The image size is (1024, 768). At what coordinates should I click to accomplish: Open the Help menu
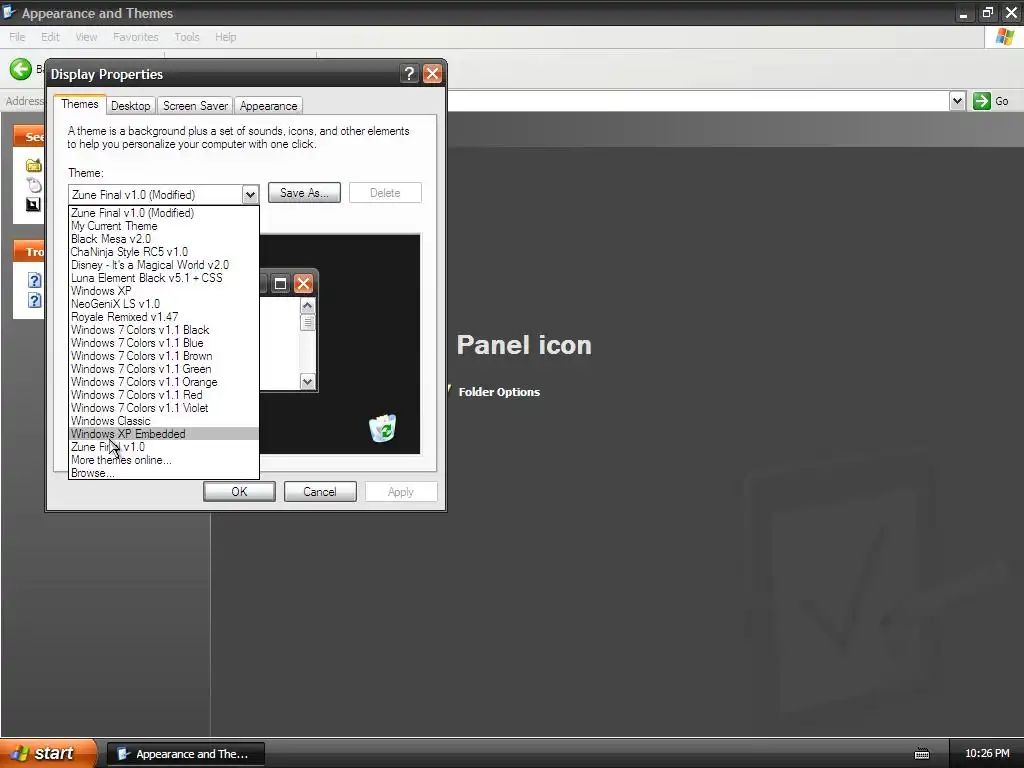tap(226, 37)
